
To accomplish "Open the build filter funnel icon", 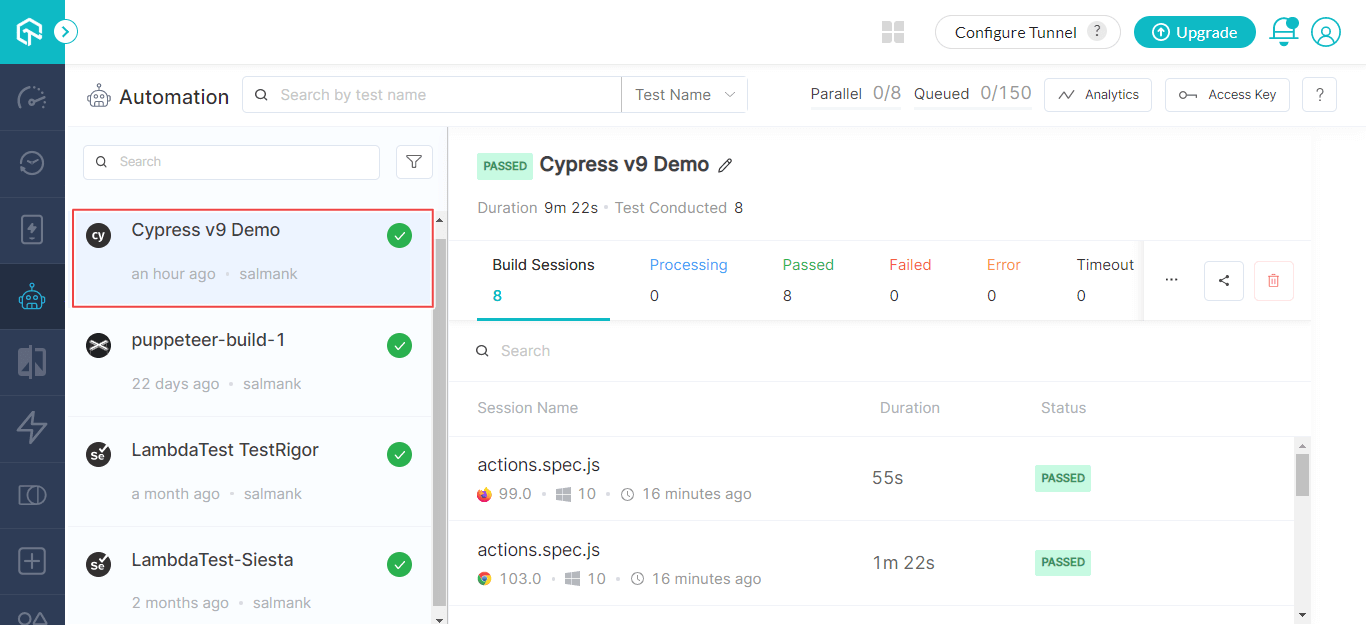I will pos(415,162).
